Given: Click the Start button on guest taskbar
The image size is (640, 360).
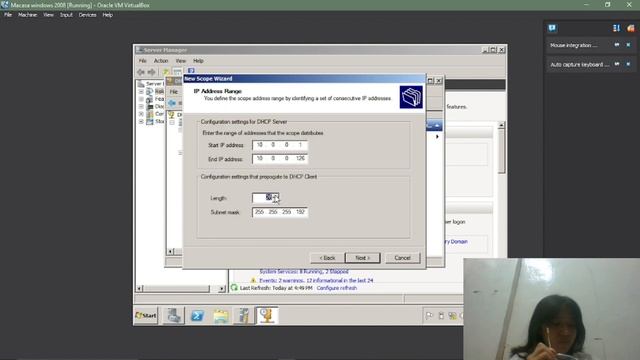Looking at the screenshot, I should pyautogui.click(x=146, y=316).
